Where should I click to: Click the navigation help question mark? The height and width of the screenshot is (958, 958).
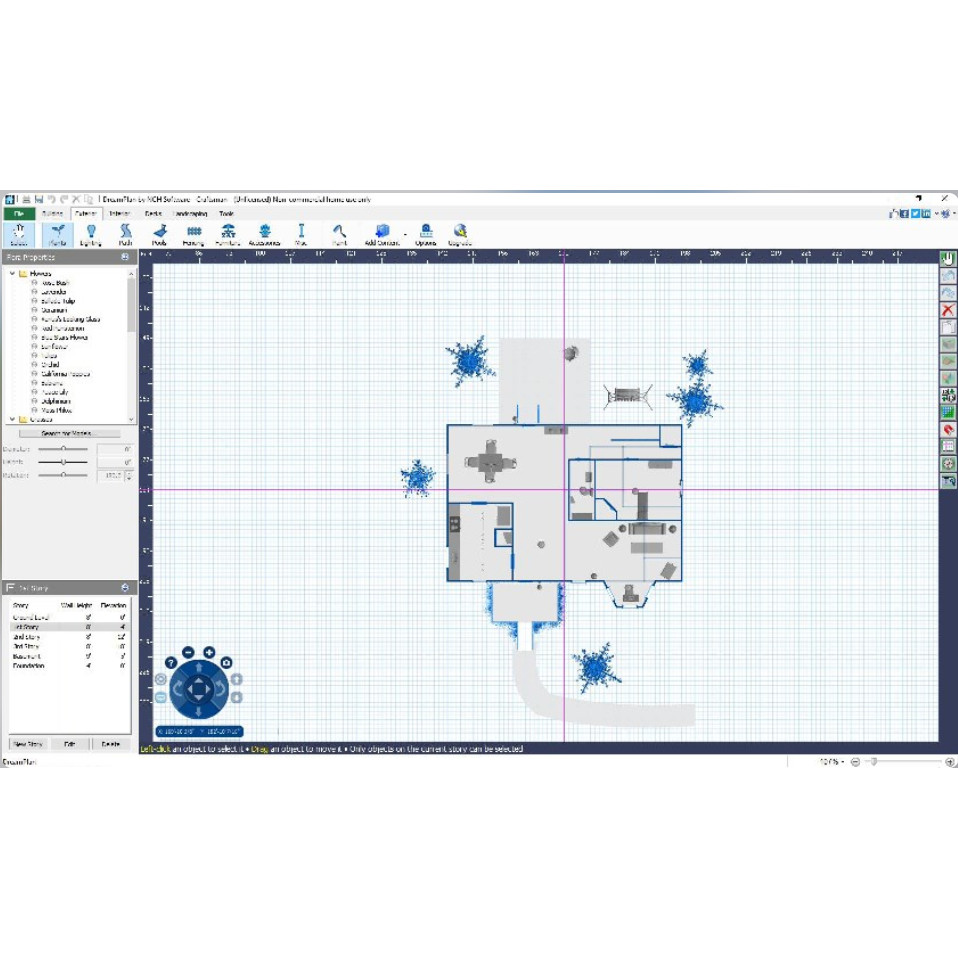pyautogui.click(x=171, y=663)
